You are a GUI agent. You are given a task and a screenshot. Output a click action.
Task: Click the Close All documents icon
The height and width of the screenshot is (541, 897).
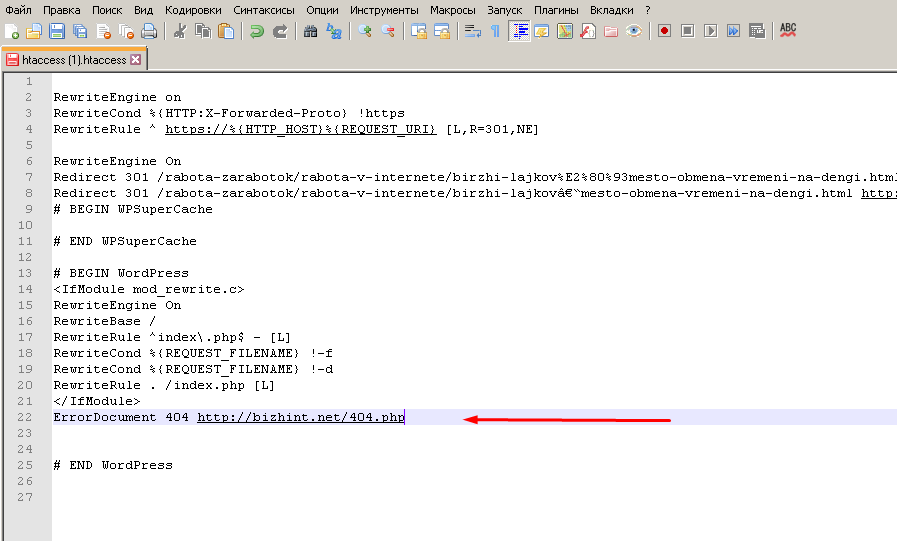tap(126, 31)
